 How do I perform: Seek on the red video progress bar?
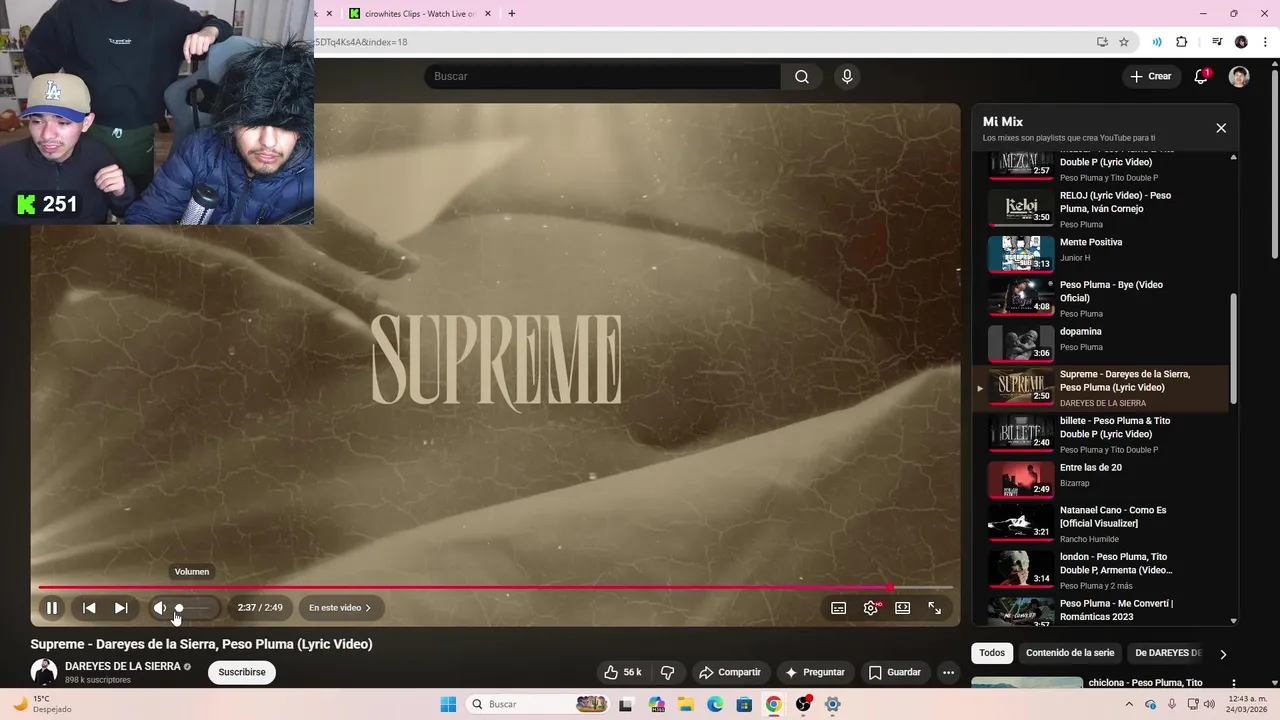pyautogui.click(x=495, y=587)
